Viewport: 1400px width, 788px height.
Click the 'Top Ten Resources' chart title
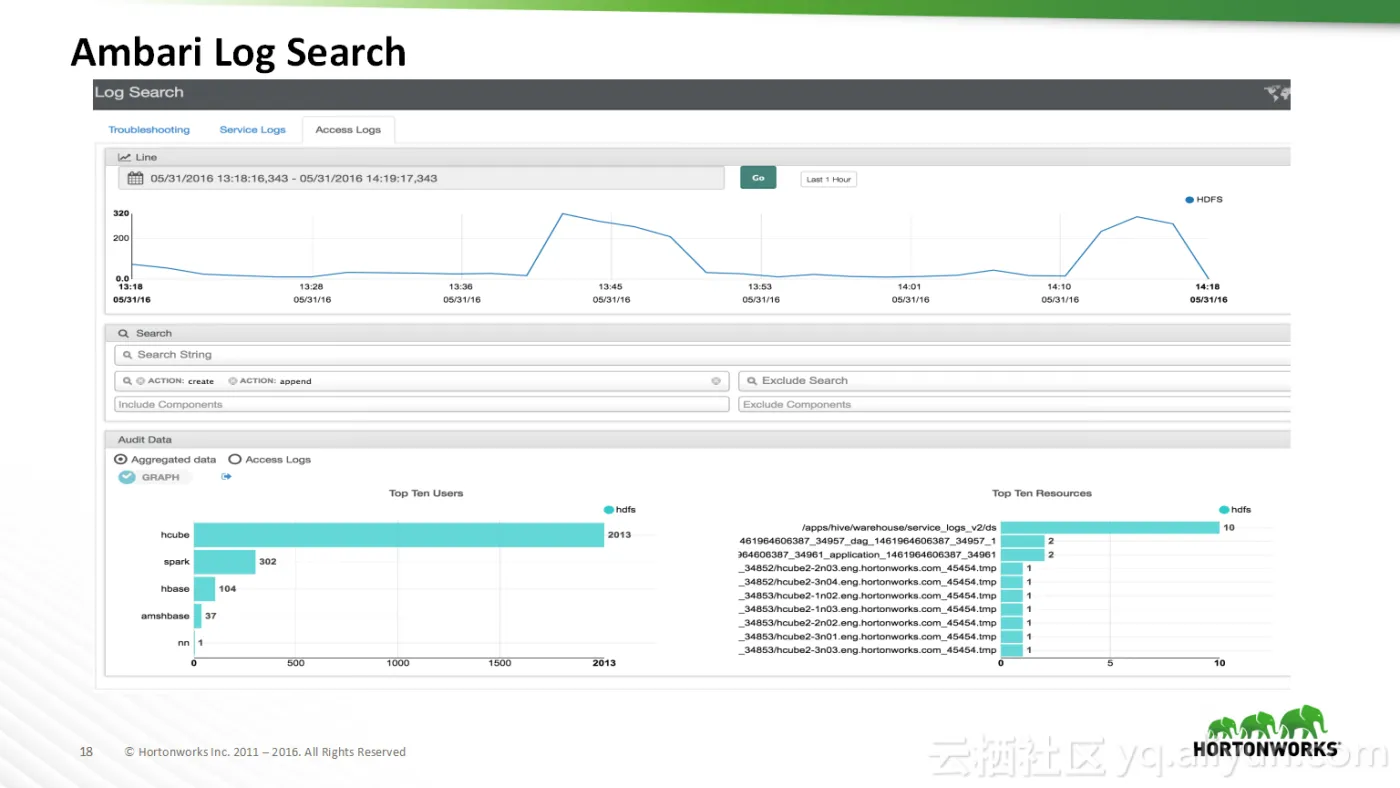(x=1042, y=493)
